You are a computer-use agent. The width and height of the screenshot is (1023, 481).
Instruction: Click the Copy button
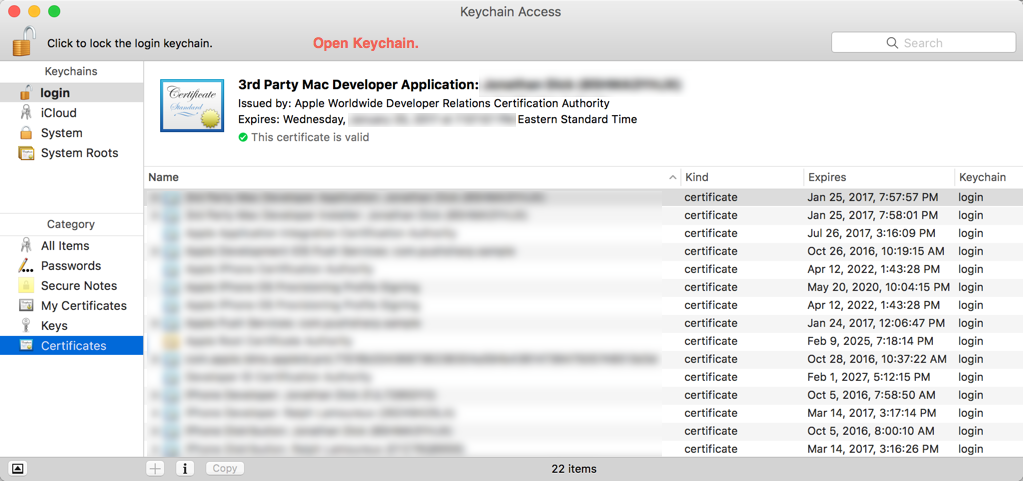[x=225, y=469]
